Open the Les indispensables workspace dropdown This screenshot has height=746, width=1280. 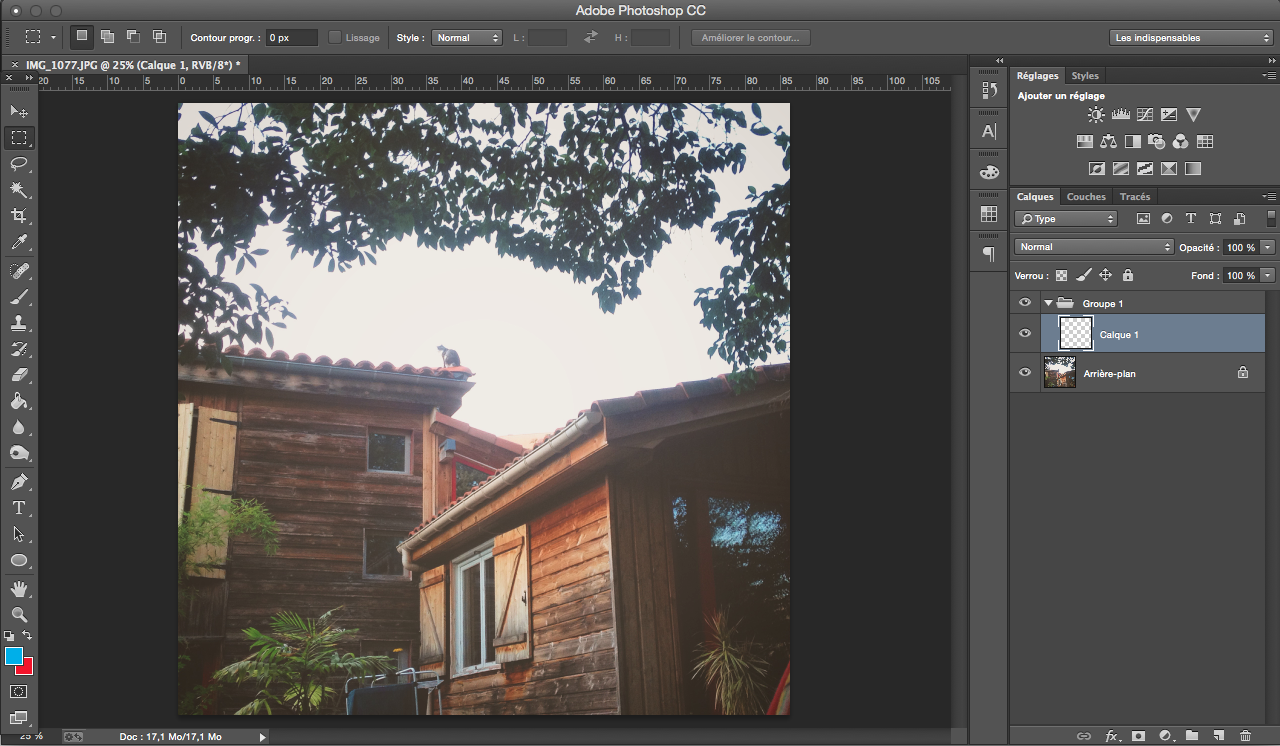[1191, 38]
